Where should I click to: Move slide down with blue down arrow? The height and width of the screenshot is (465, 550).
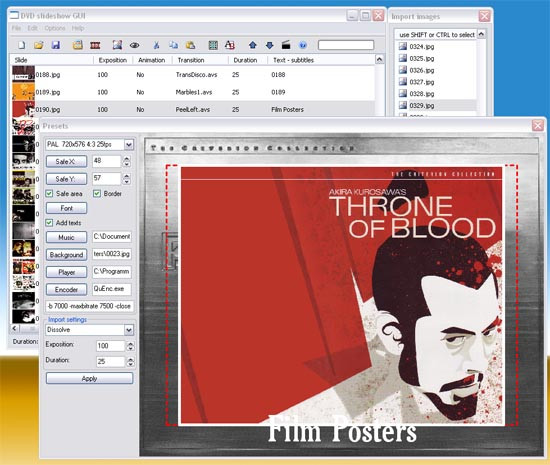269,45
